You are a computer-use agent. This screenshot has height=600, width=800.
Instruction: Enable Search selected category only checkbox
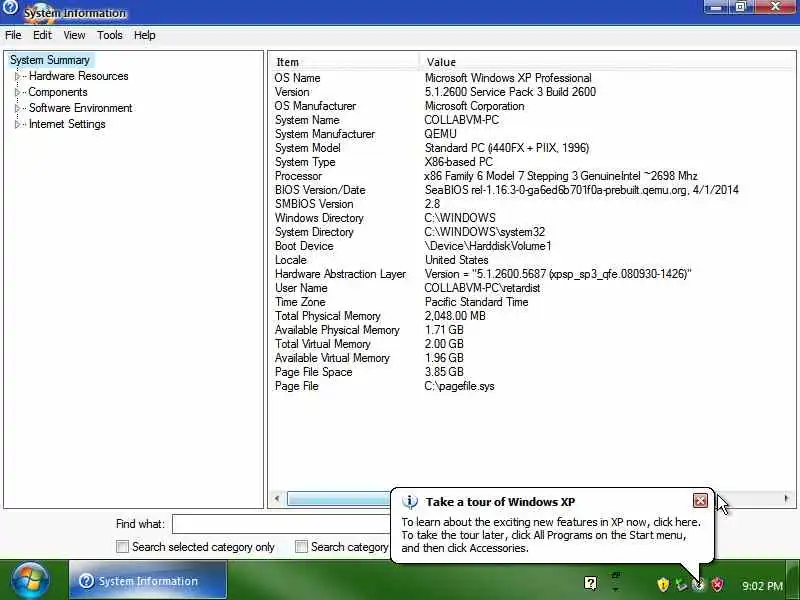[x=122, y=547]
